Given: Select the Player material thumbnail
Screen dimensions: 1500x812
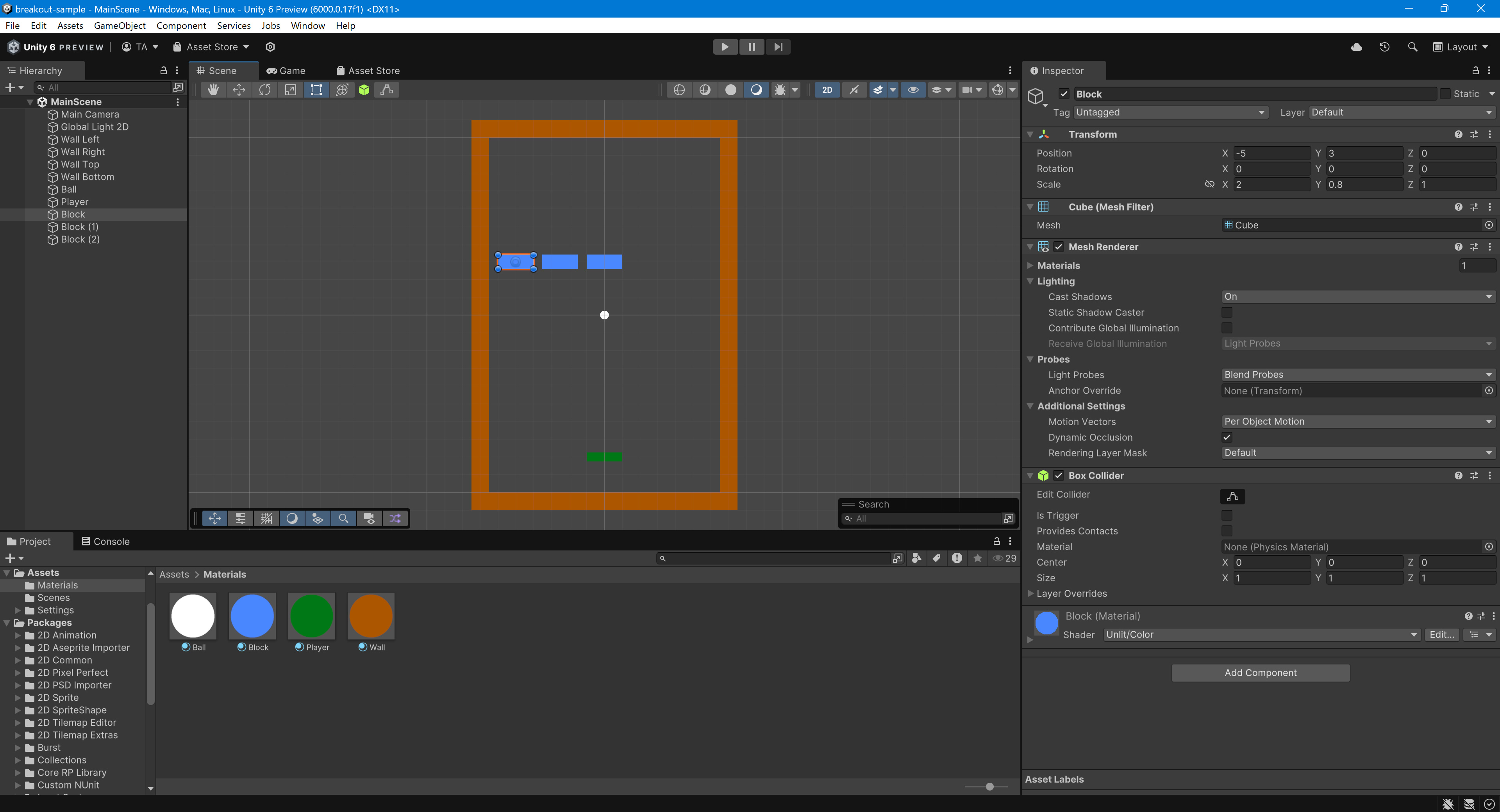Looking at the screenshot, I should click(312, 616).
